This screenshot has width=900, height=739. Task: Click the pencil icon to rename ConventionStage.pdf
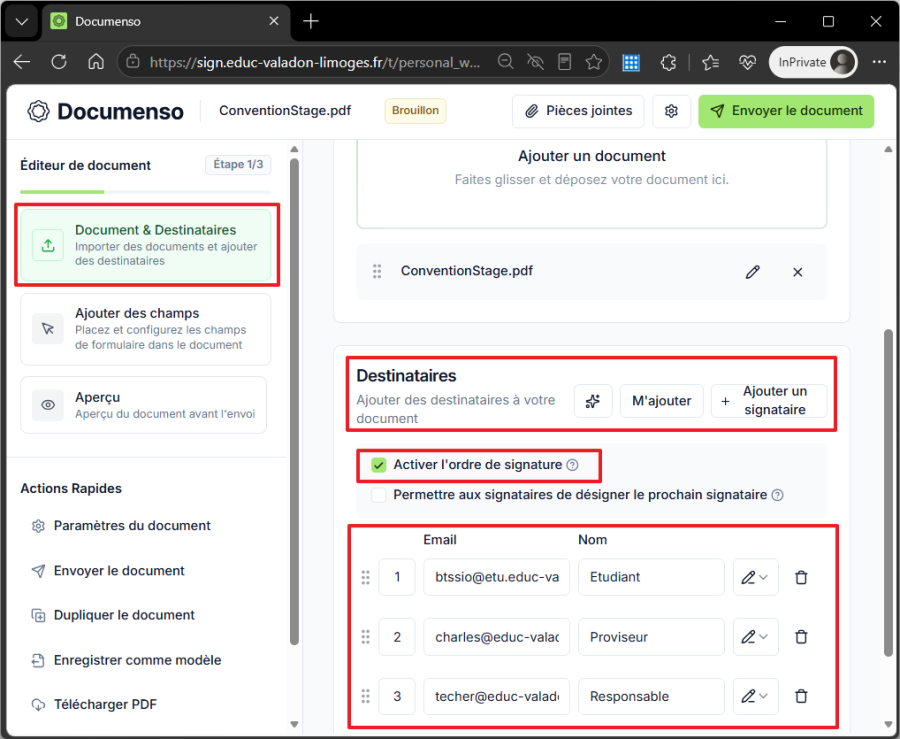(x=752, y=272)
